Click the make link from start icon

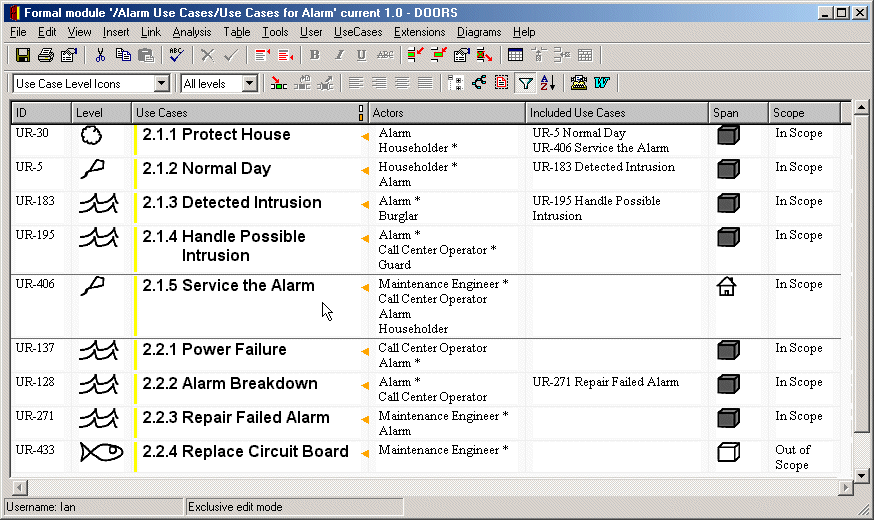point(439,55)
